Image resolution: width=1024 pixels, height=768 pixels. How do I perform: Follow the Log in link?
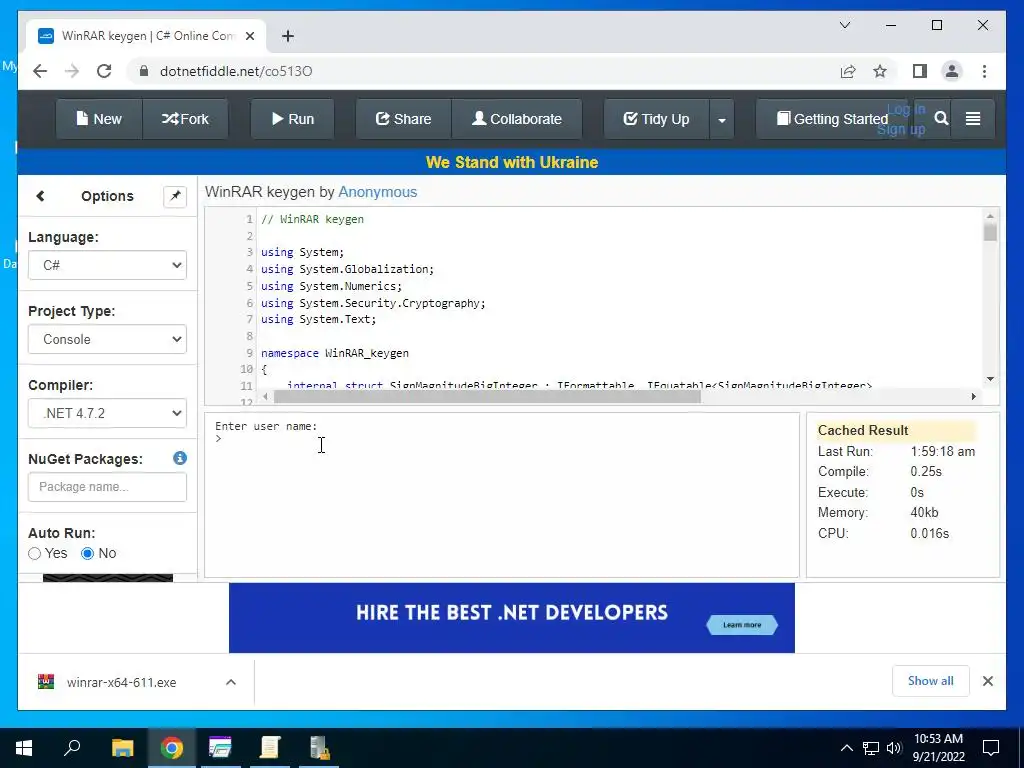(906, 109)
